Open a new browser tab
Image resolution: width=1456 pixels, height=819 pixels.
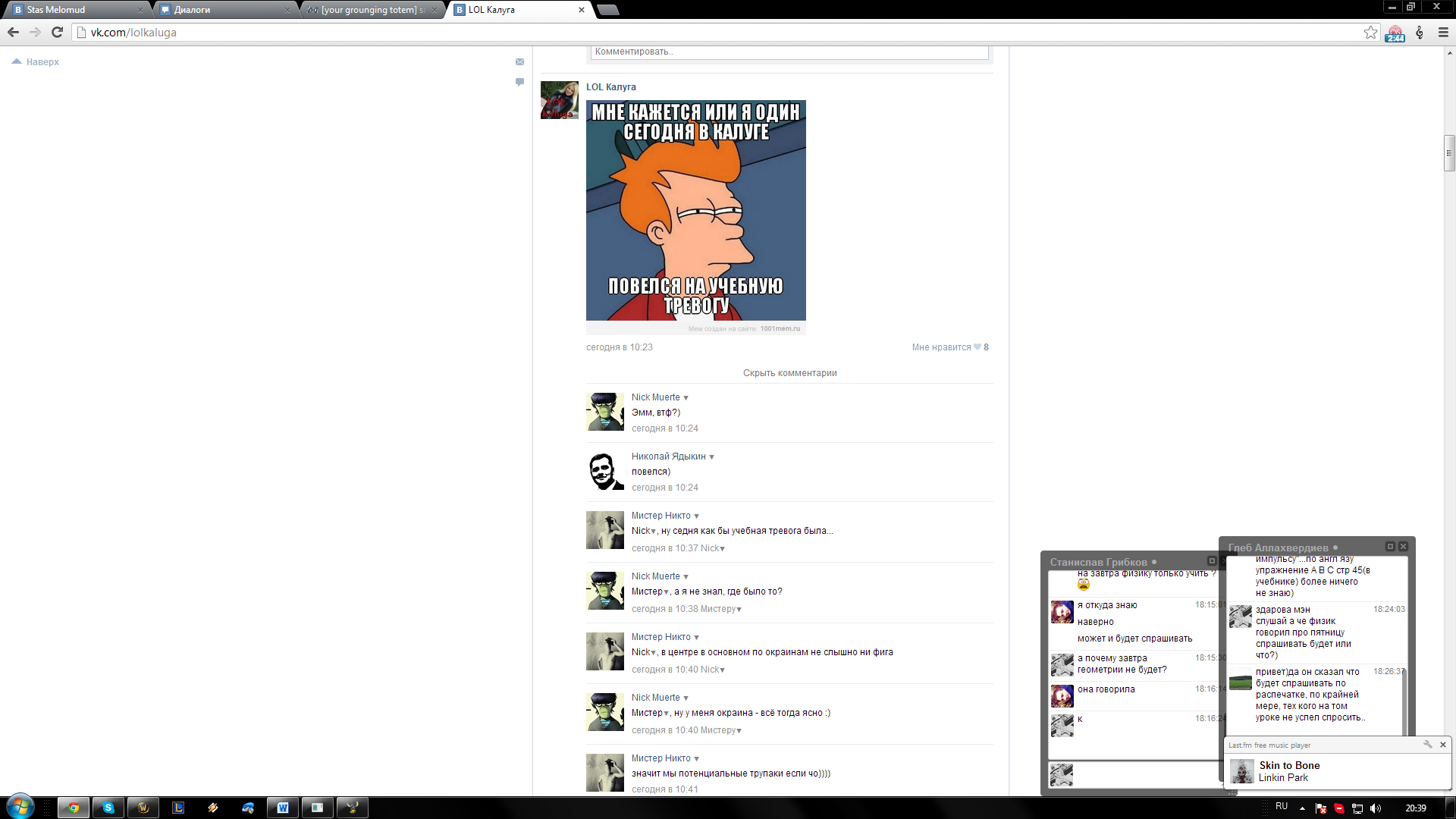(608, 10)
